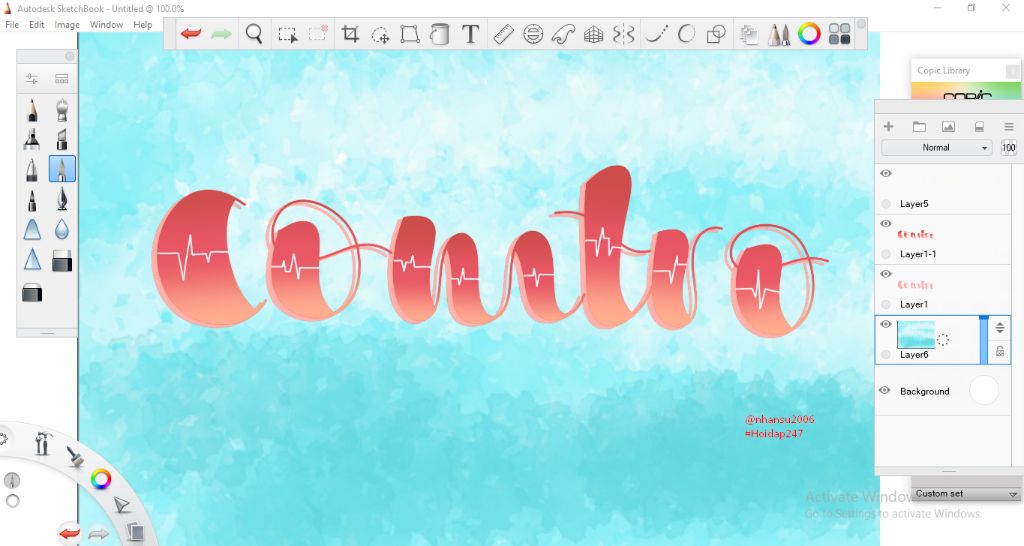This screenshot has height=546, width=1024.
Task: Hide Layer1 using its eye icon
Action: click(886, 274)
